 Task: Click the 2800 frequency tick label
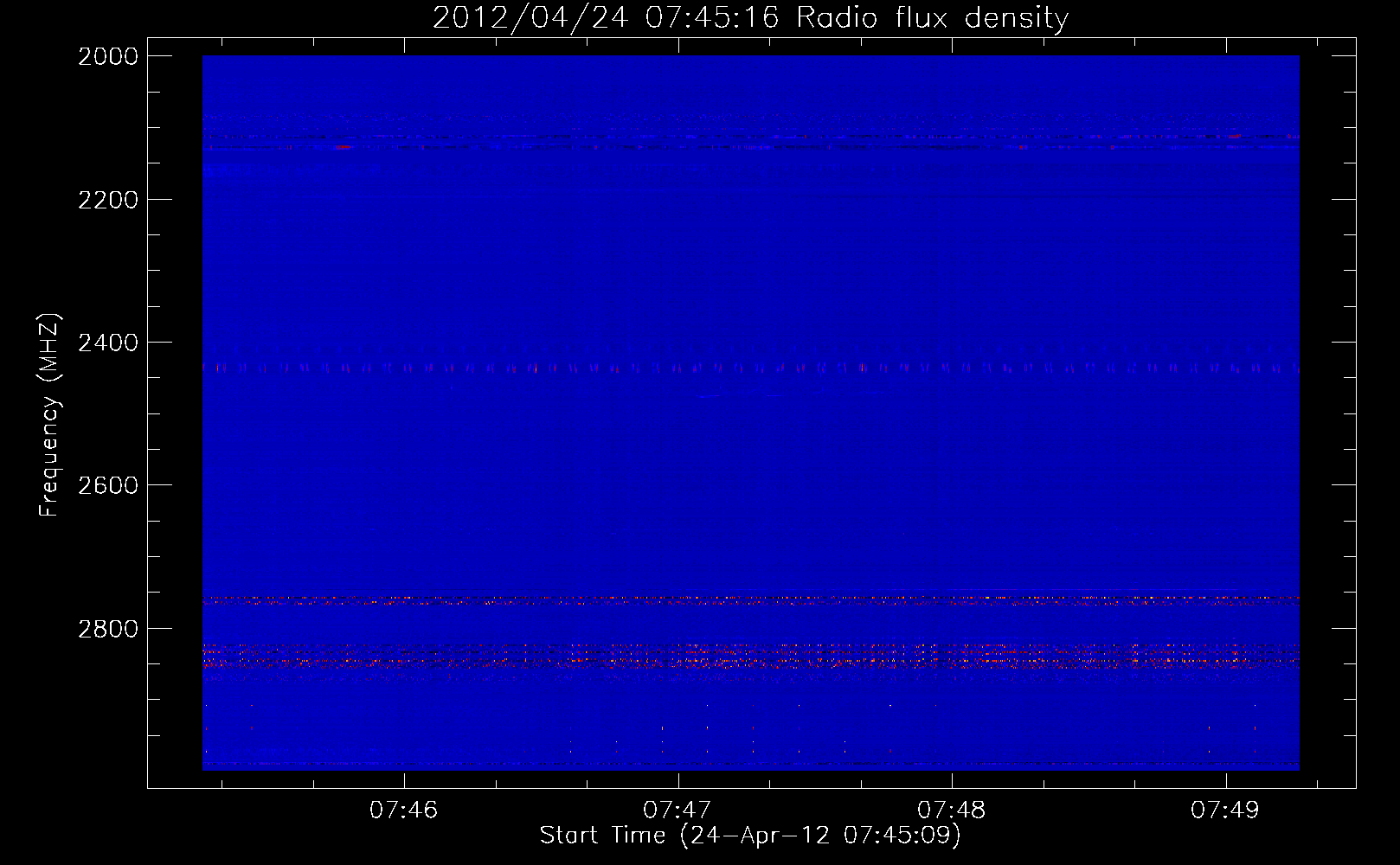pyautogui.click(x=108, y=629)
